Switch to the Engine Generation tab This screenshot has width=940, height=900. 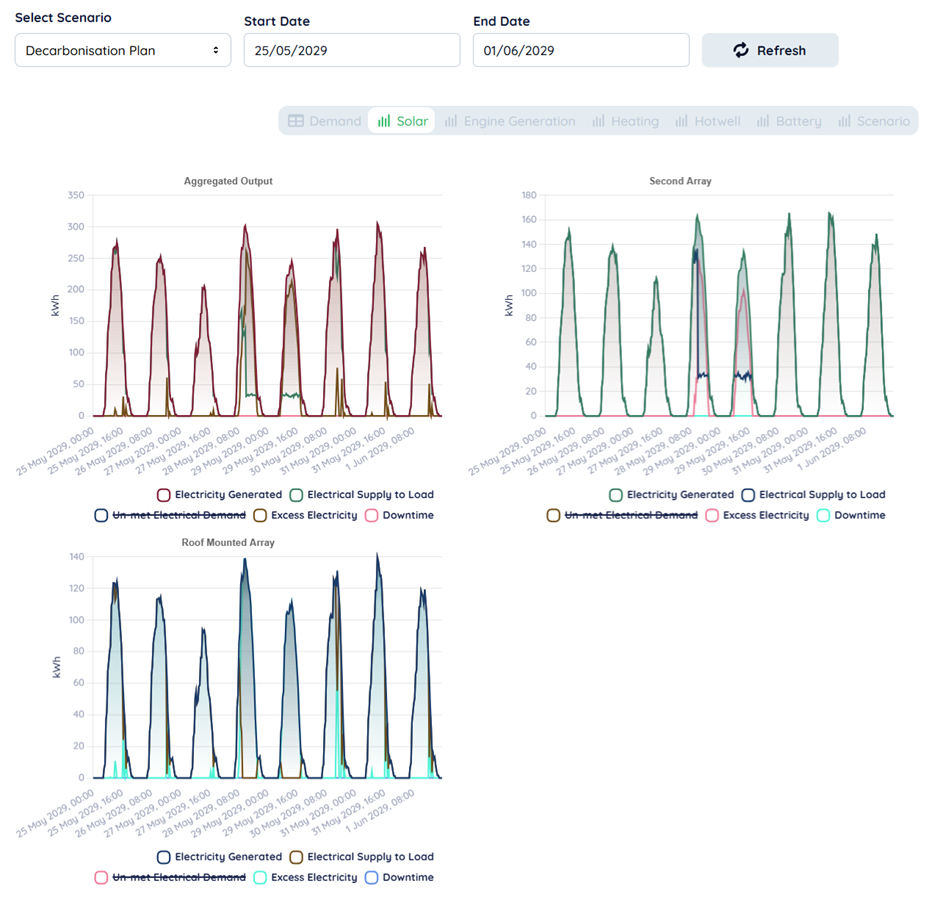(x=510, y=121)
